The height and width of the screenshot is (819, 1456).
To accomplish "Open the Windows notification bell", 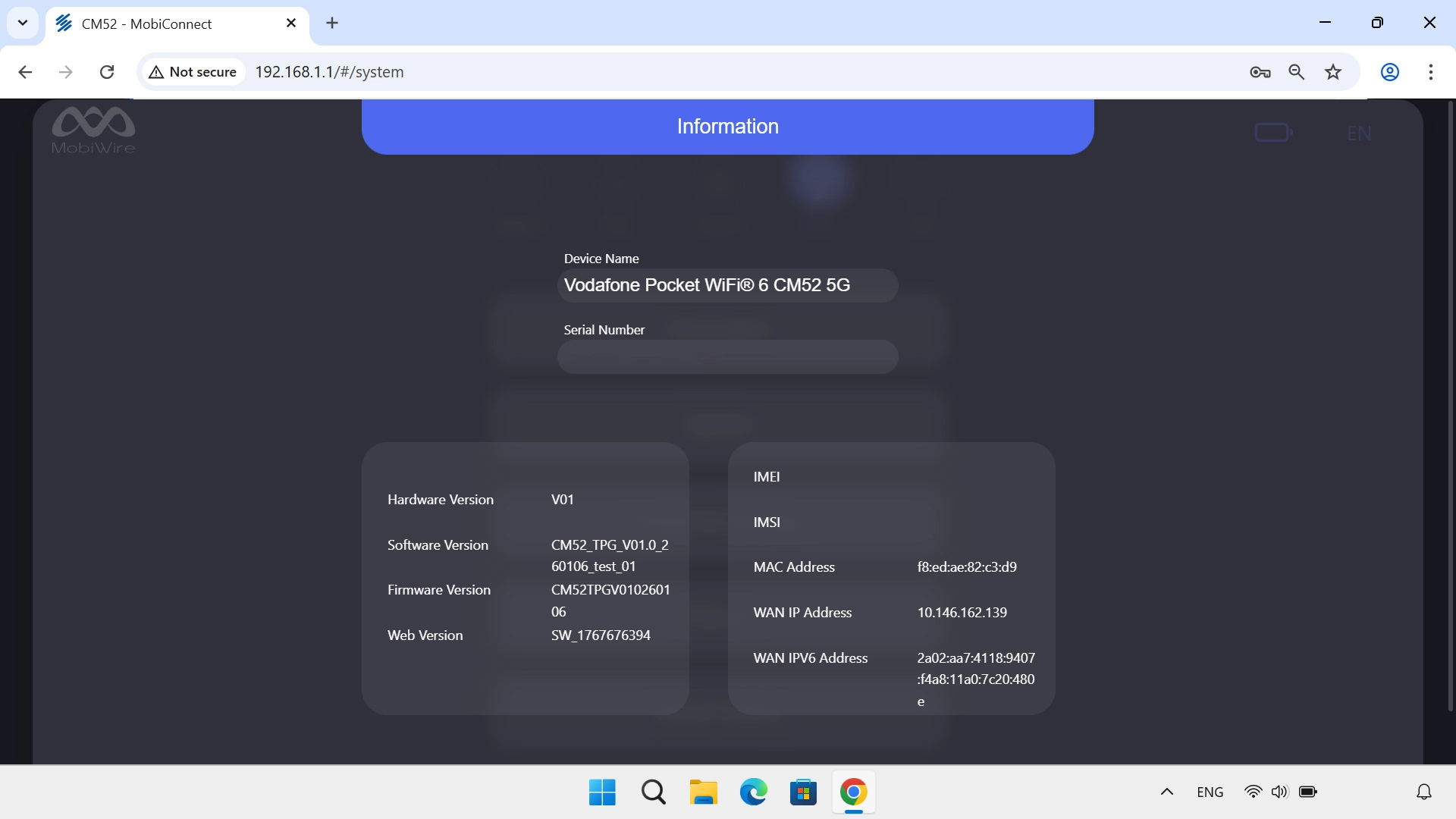I will pos(1424,791).
